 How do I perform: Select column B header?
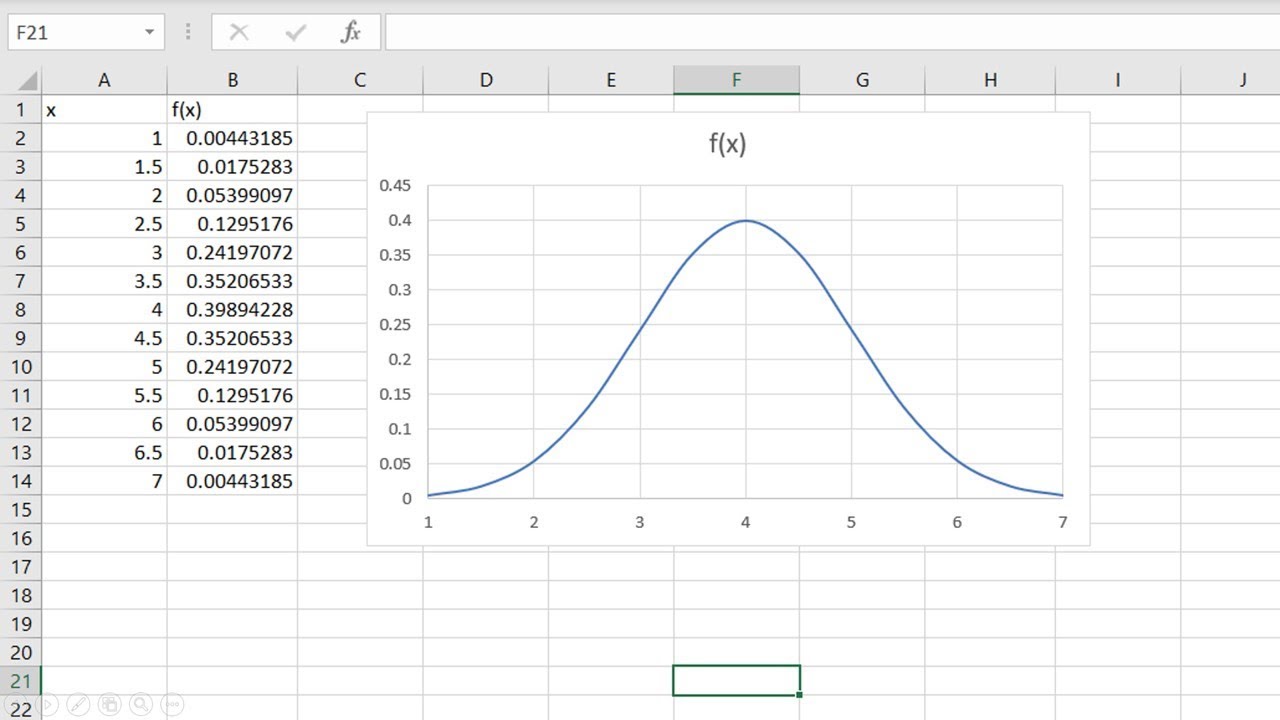click(232, 80)
